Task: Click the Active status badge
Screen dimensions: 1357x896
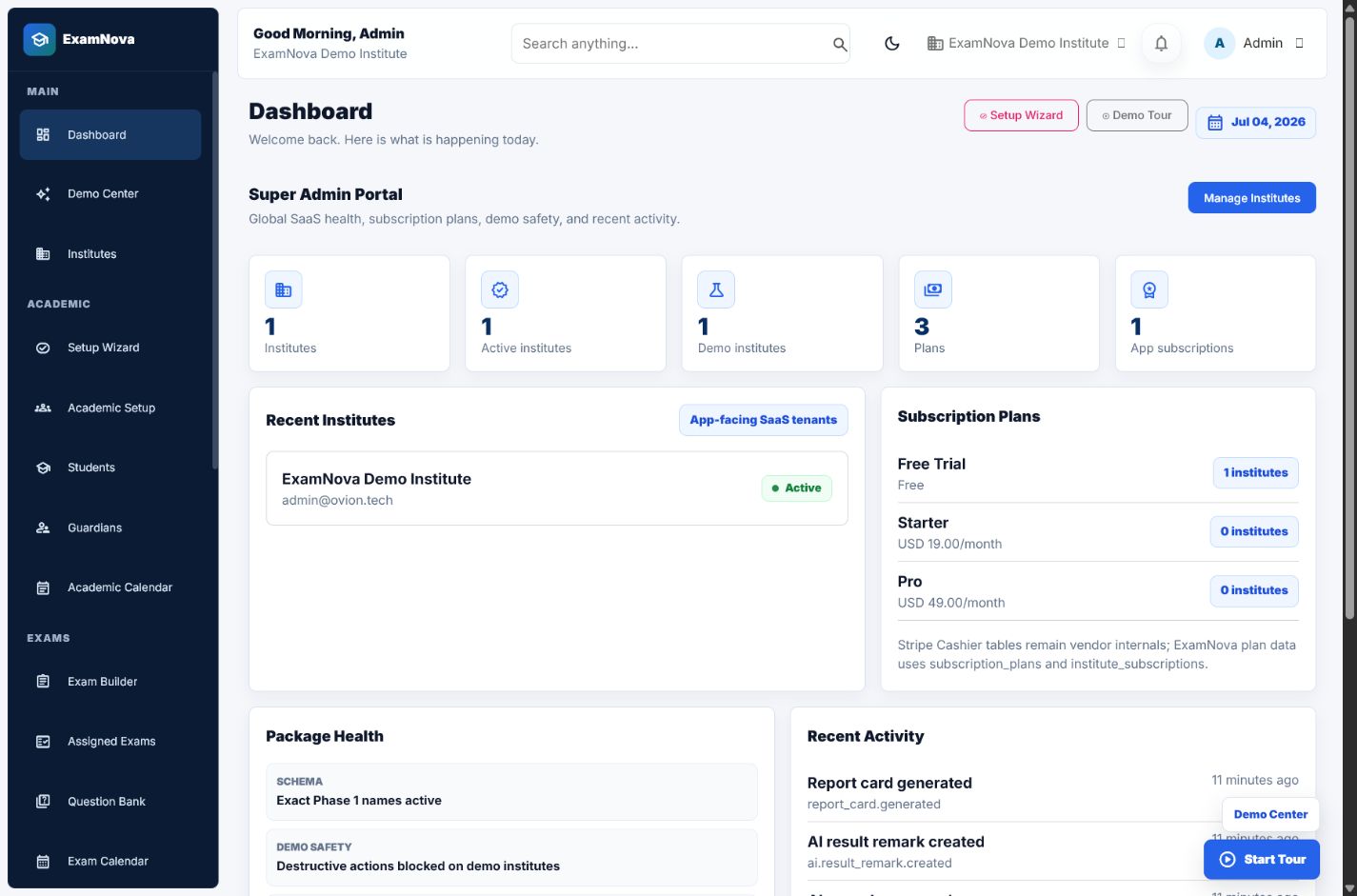Action: [x=797, y=488]
